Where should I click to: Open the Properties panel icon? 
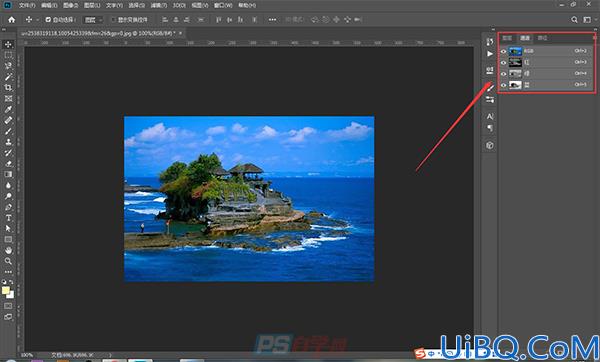(x=490, y=70)
